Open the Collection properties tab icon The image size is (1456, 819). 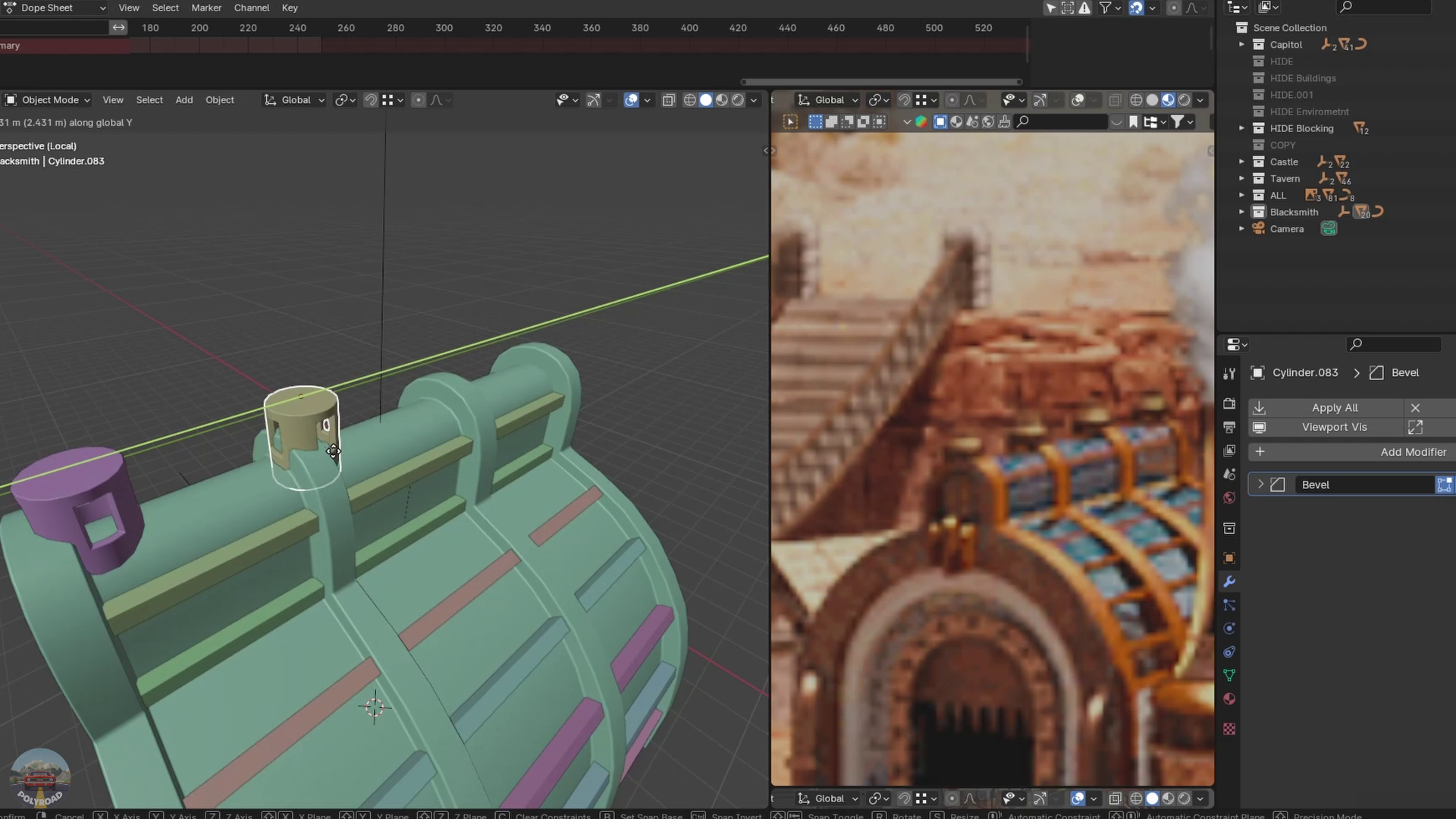pyautogui.click(x=1229, y=528)
